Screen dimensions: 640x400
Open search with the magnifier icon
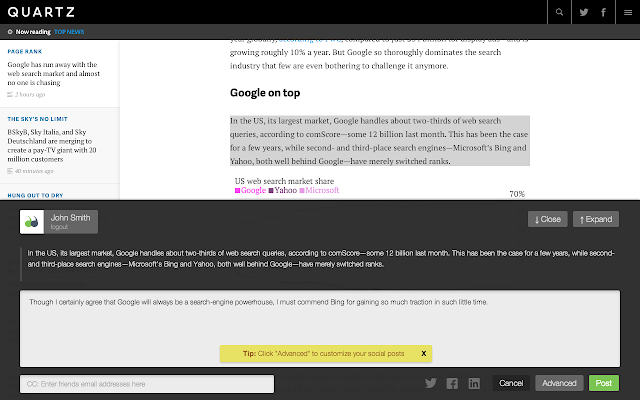click(x=559, y=12)
